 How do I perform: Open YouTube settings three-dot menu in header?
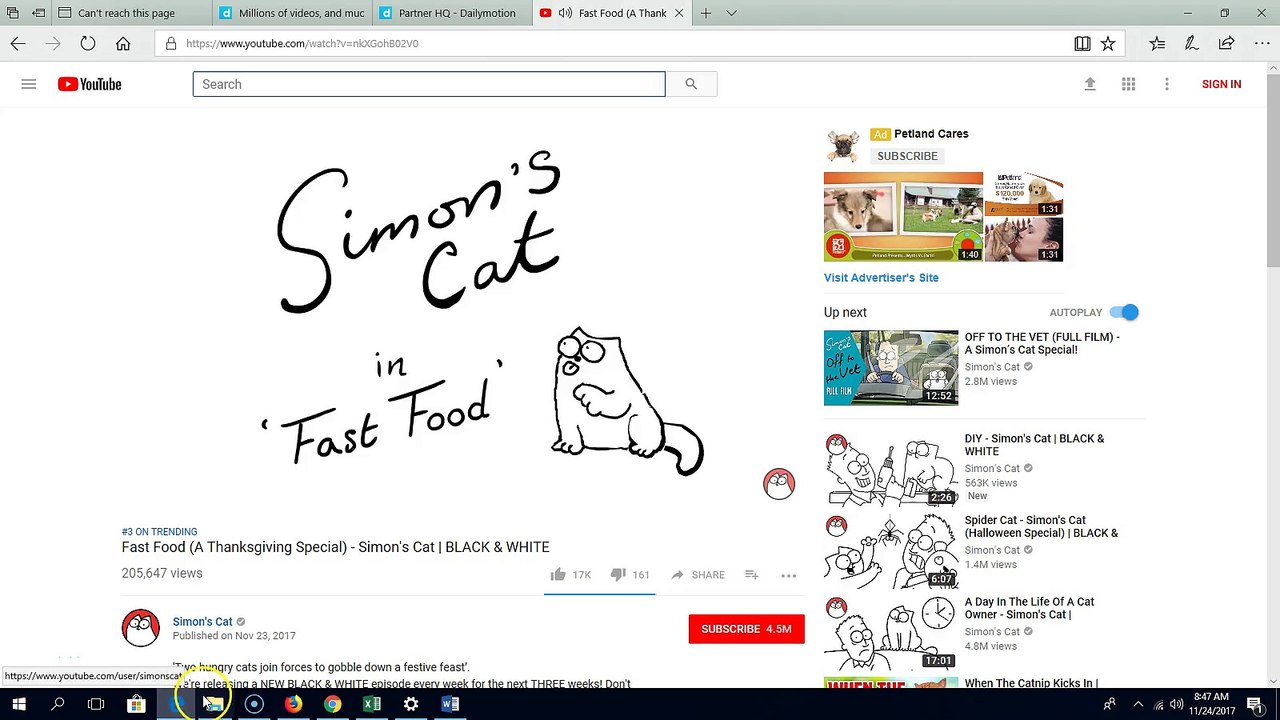(x=1166, y=84)
